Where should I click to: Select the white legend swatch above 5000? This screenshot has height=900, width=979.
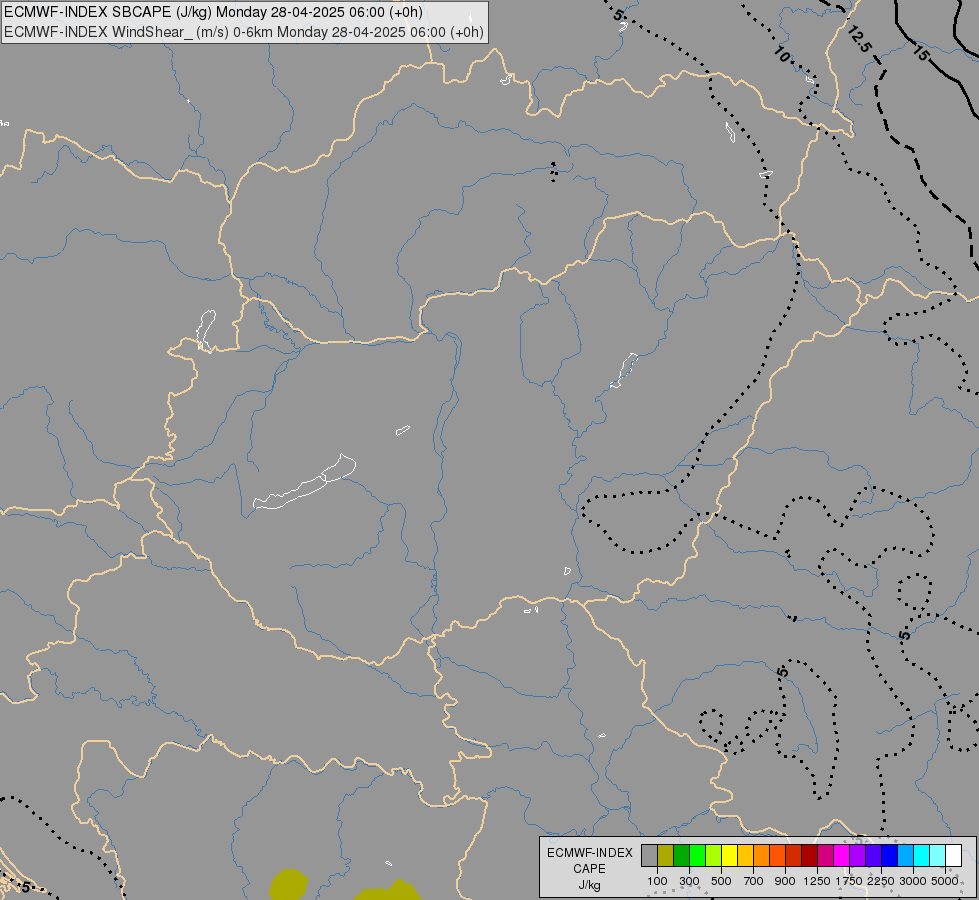click(x=953, y=856)
